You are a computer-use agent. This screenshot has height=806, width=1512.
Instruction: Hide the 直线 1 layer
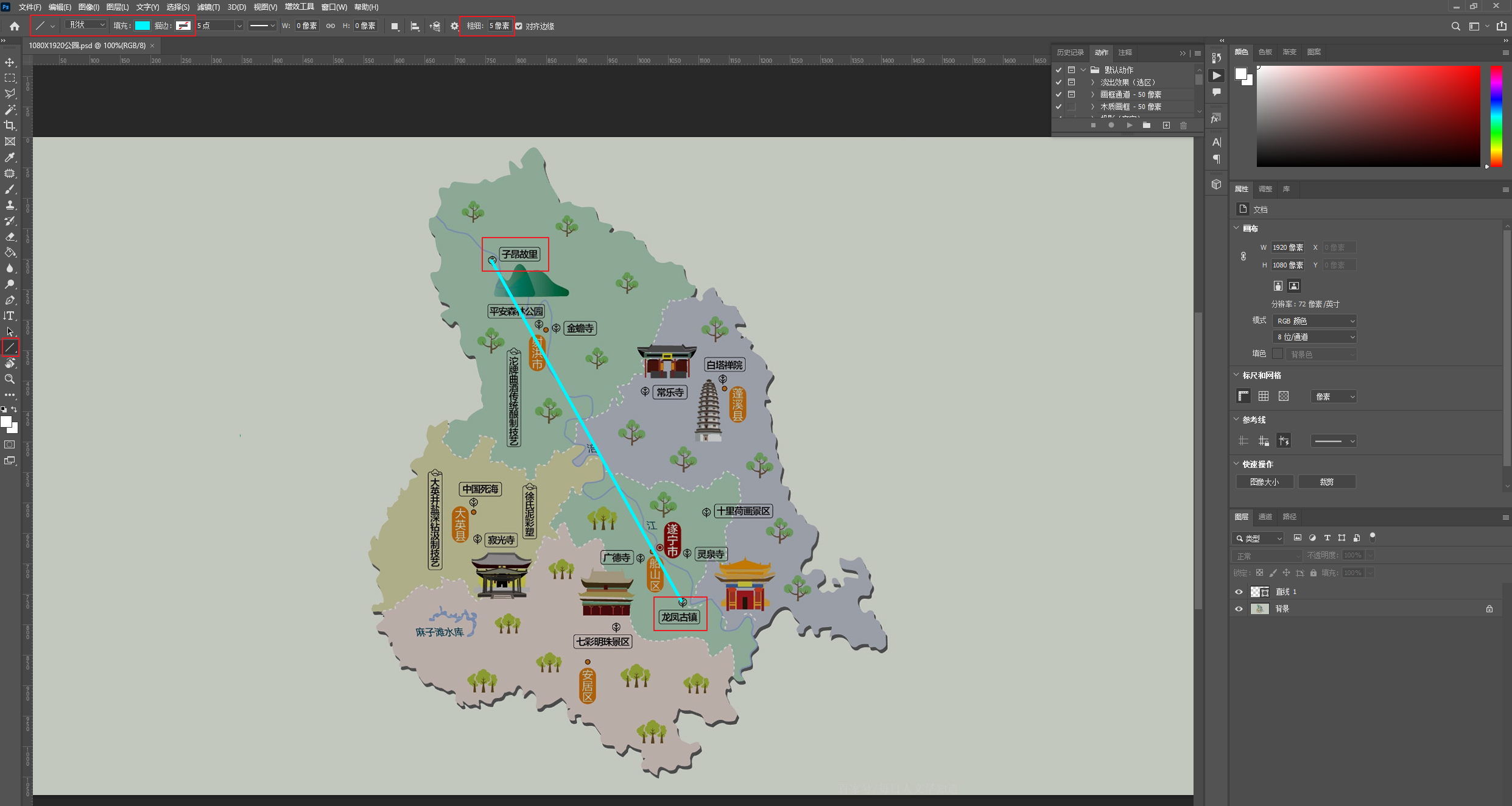click(1239, 592)
